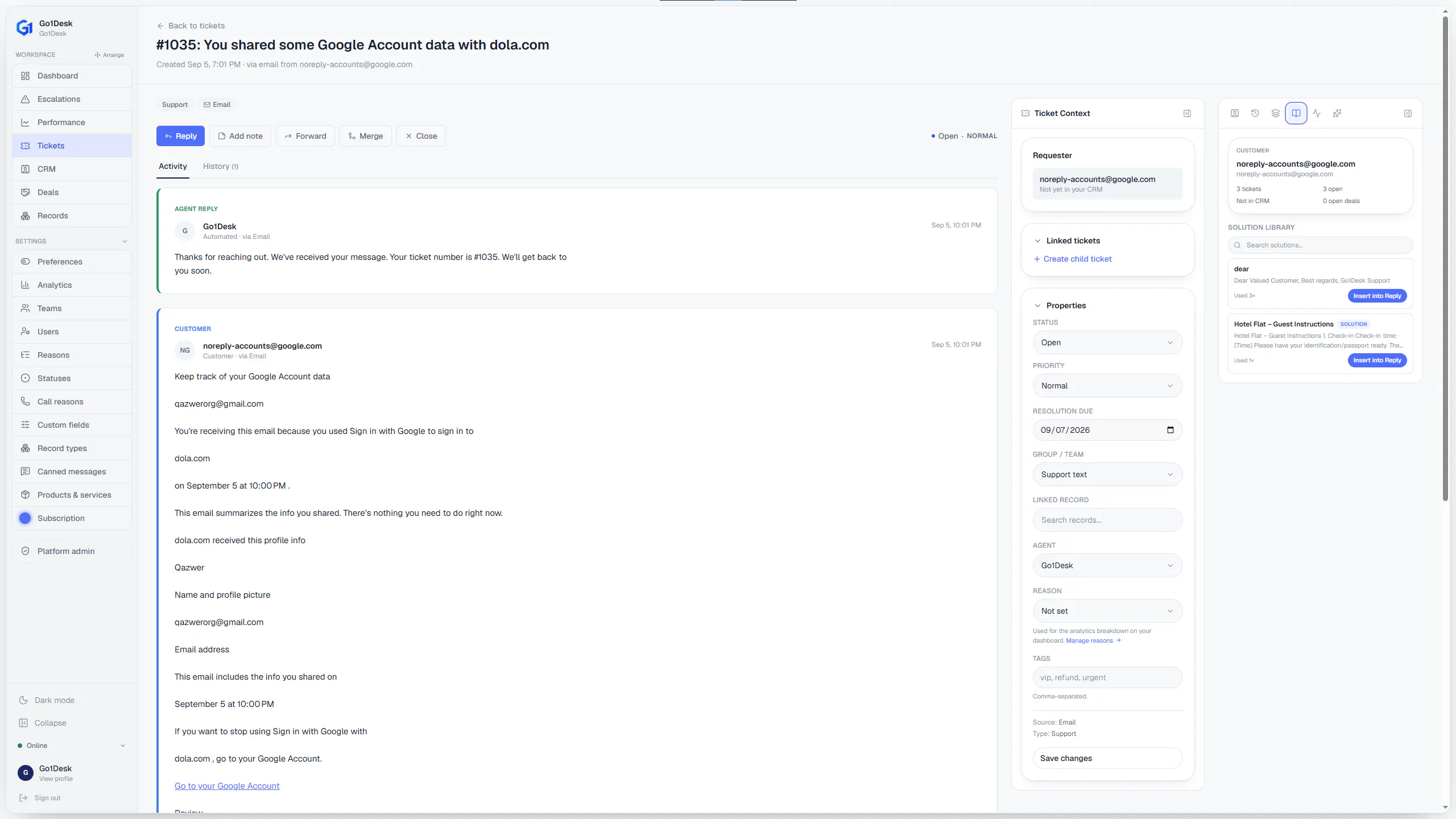Image resolution: width=1456 pixels, height=819 pixels.
Task: Go back to tickets list
Action: pyautogui.click(x=191, y=26)
